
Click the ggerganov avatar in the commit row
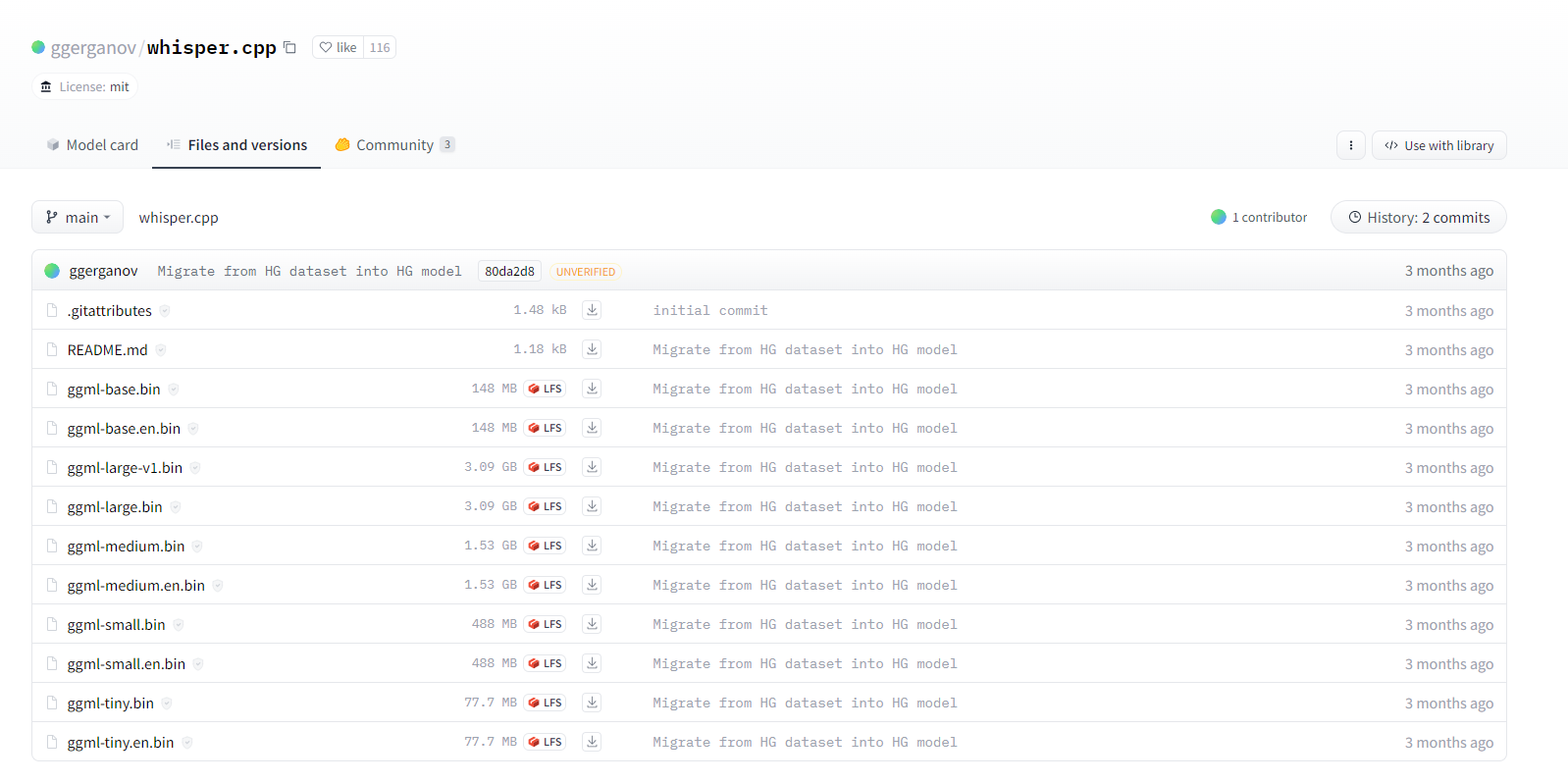coord(52,271)
